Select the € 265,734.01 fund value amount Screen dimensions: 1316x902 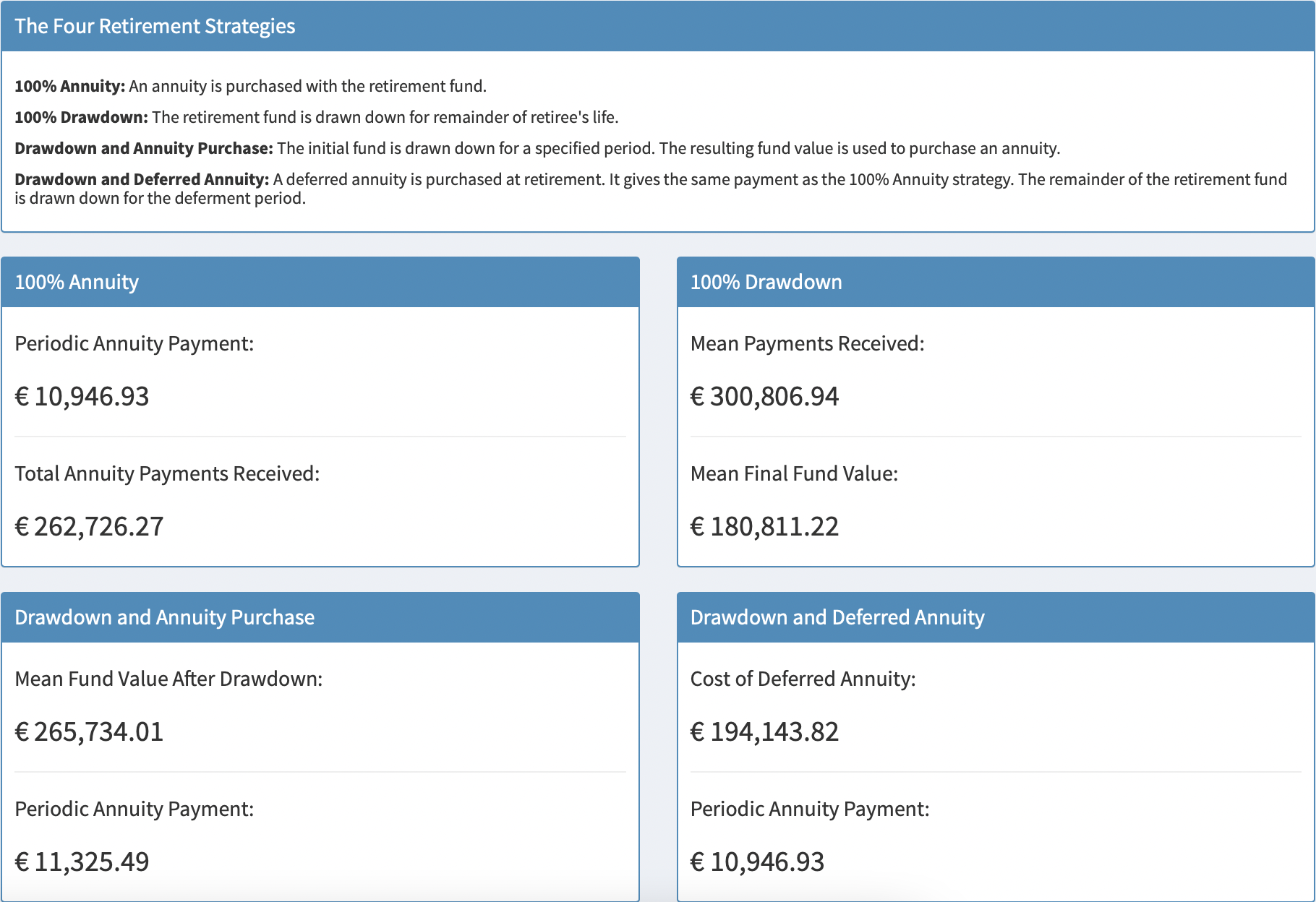pyautogui.click(x=89, y=731)
